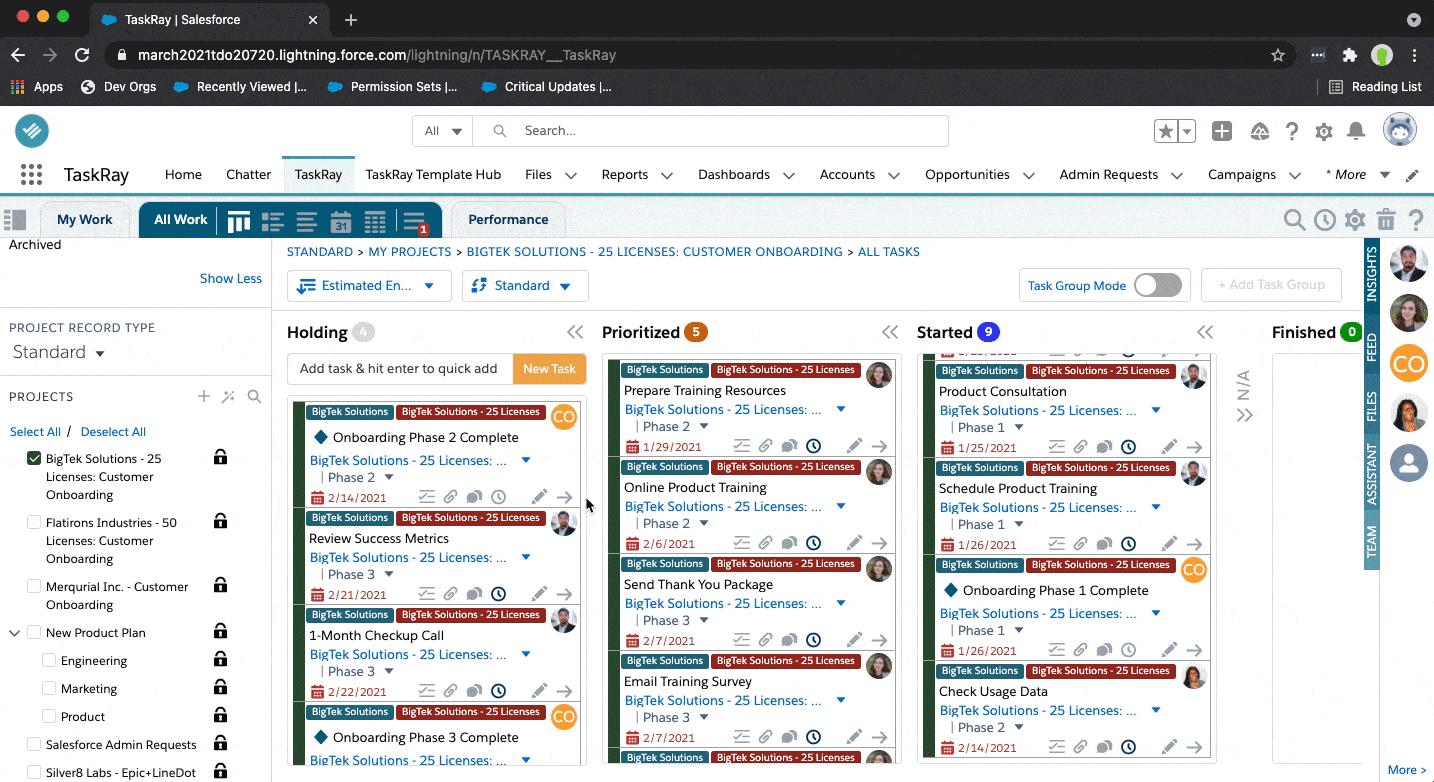Switch to Kanban board view icon
The height and width of the screenshot is (782, 1434).
click(238, 221)
